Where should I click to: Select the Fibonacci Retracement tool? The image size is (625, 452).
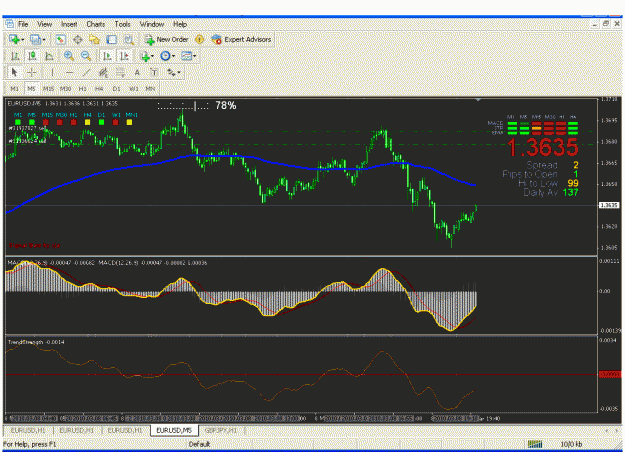coord(120,73)
